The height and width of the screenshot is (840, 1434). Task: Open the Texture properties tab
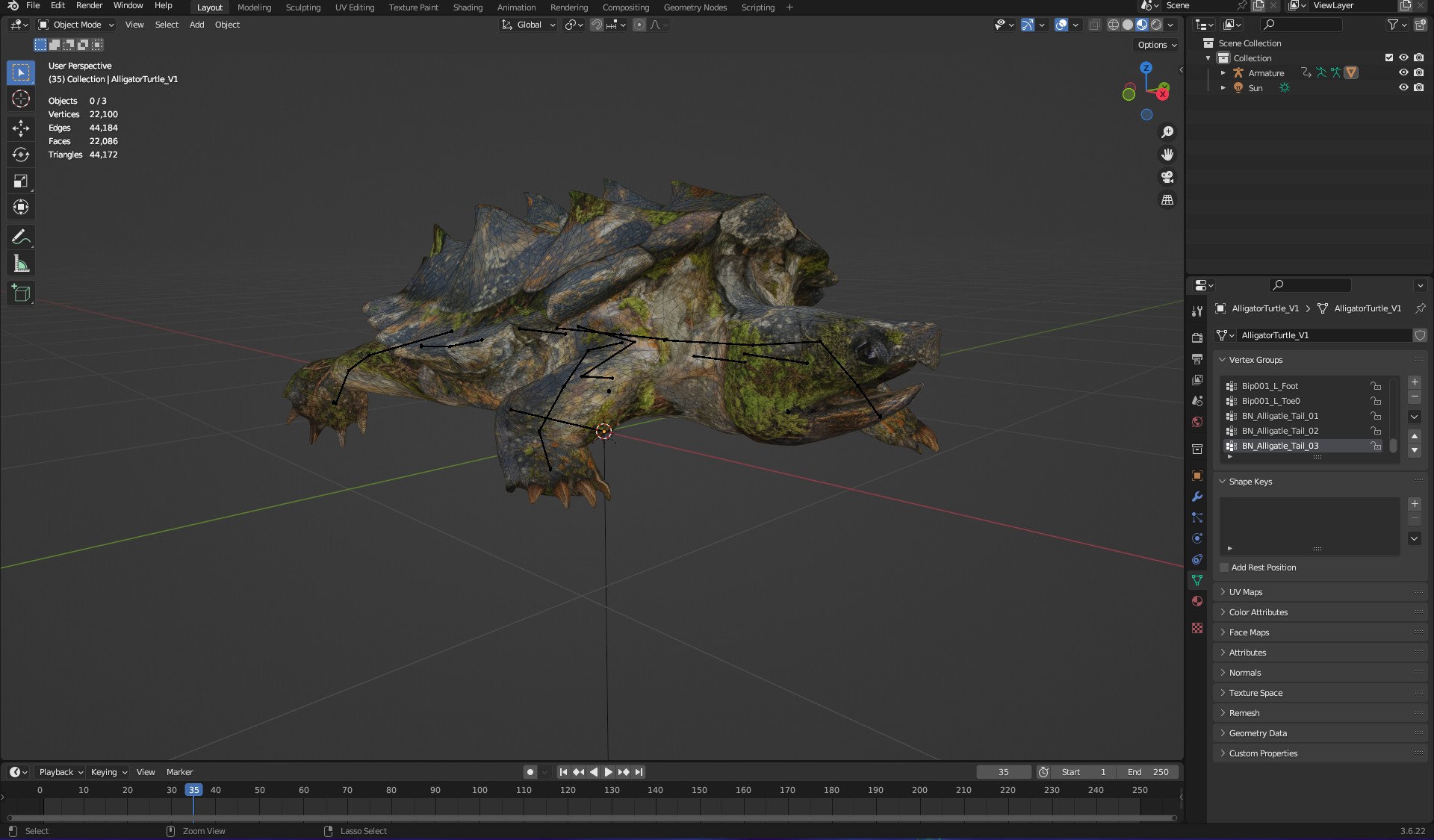(1197, 628)
